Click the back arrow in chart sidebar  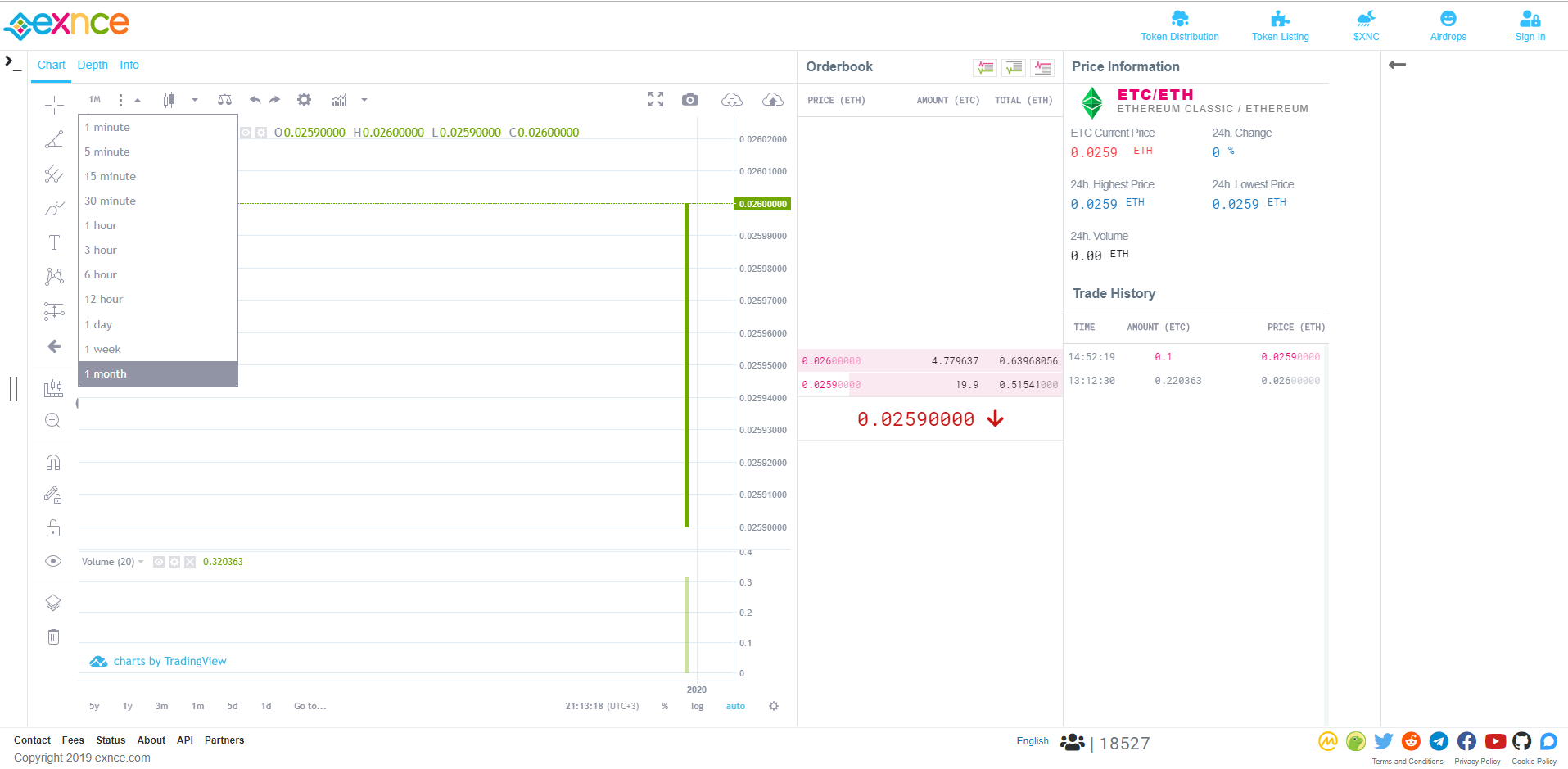pyautogui.click(x=54, y=346)
